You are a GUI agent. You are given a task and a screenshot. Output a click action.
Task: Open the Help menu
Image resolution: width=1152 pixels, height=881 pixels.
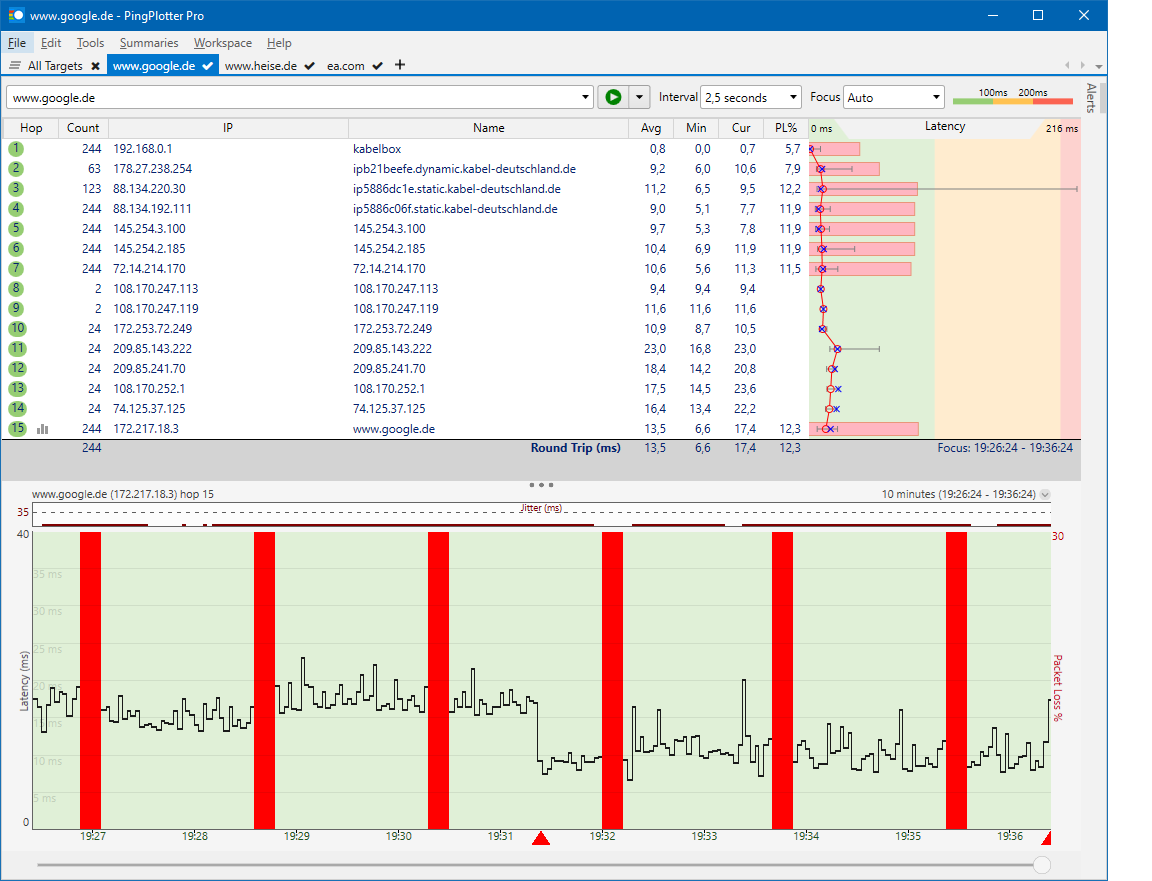tap(279, 43)
